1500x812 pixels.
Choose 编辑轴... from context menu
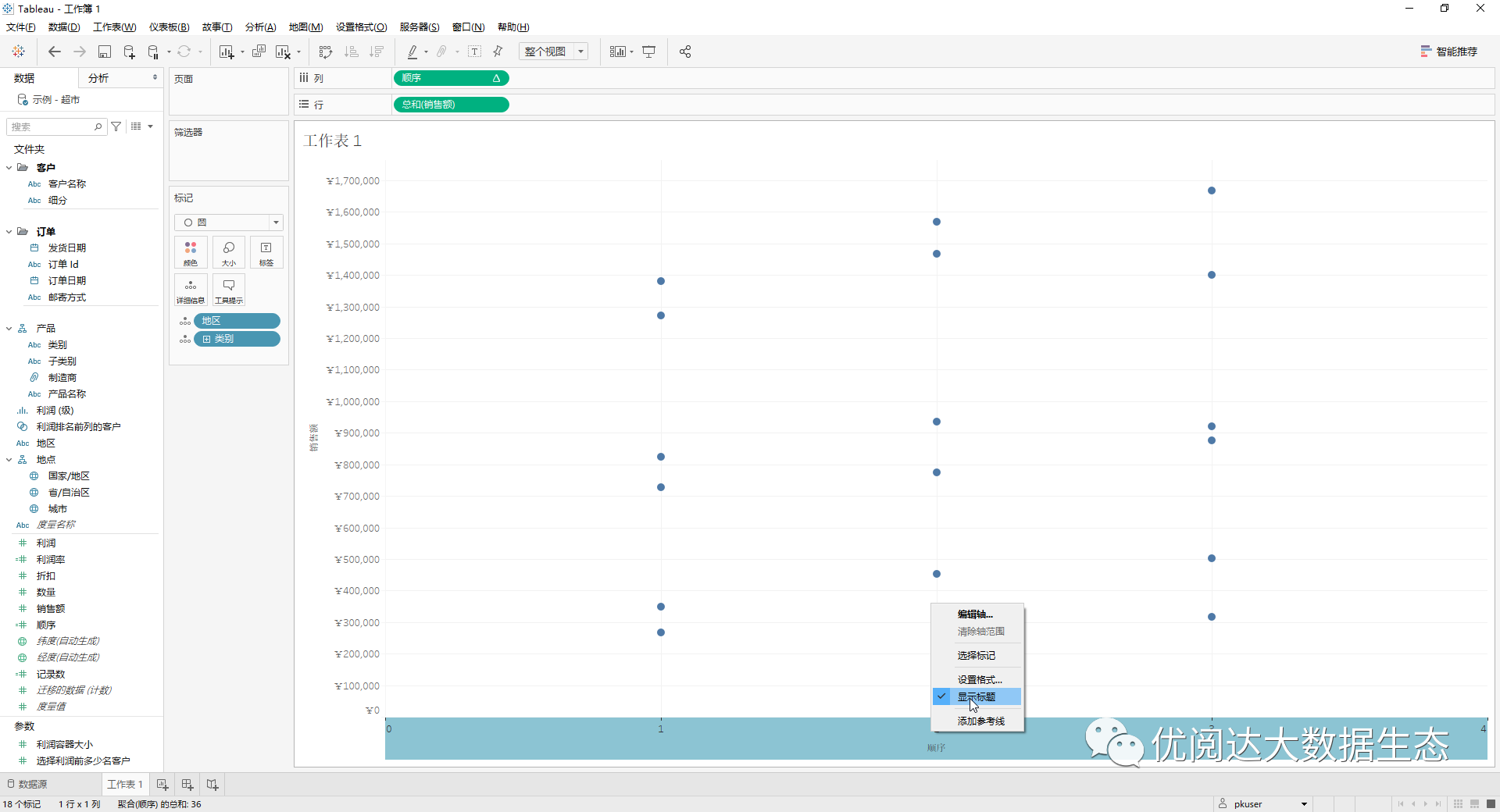[x=977, y=614]
